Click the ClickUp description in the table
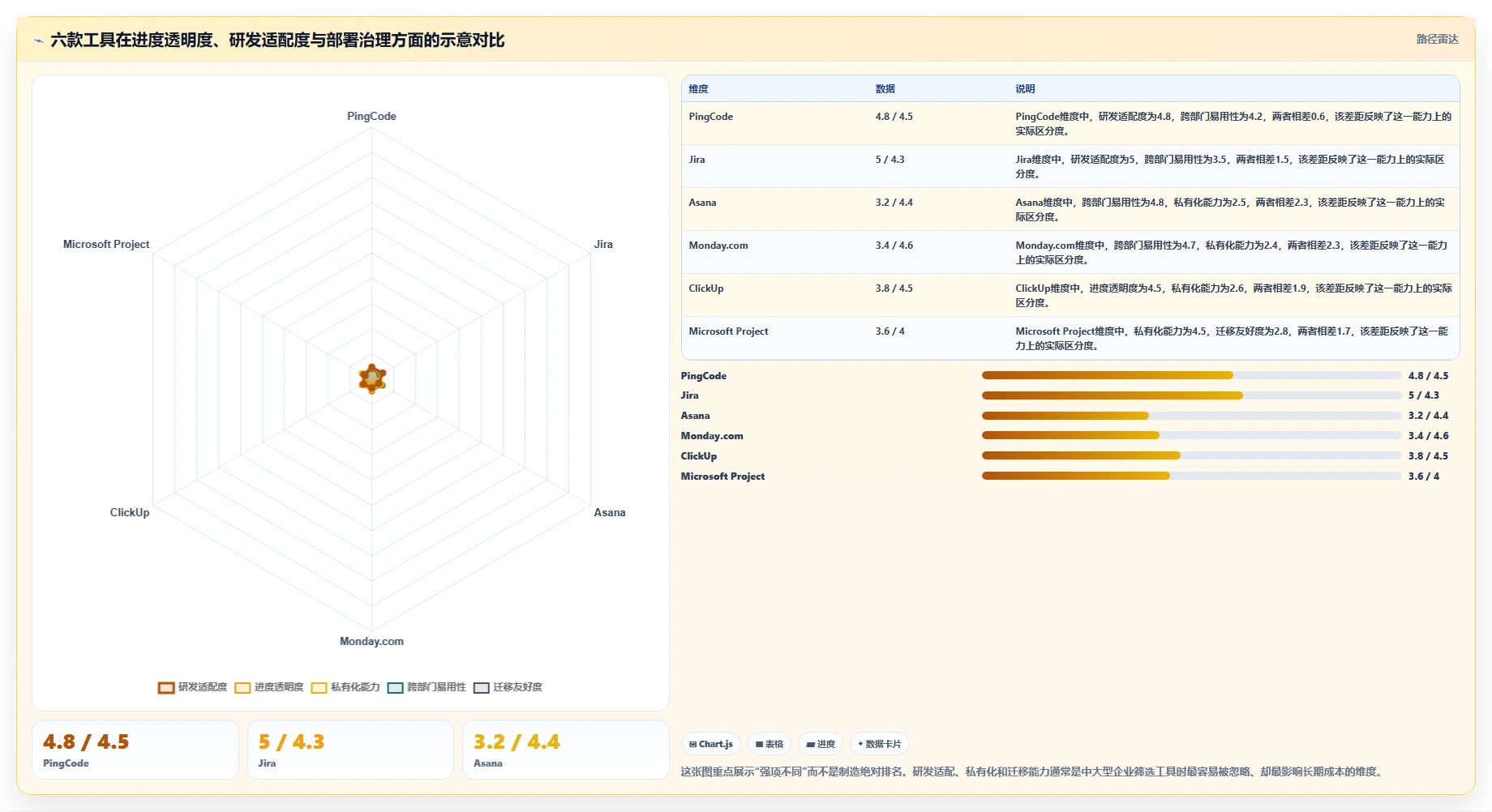 1233,296
